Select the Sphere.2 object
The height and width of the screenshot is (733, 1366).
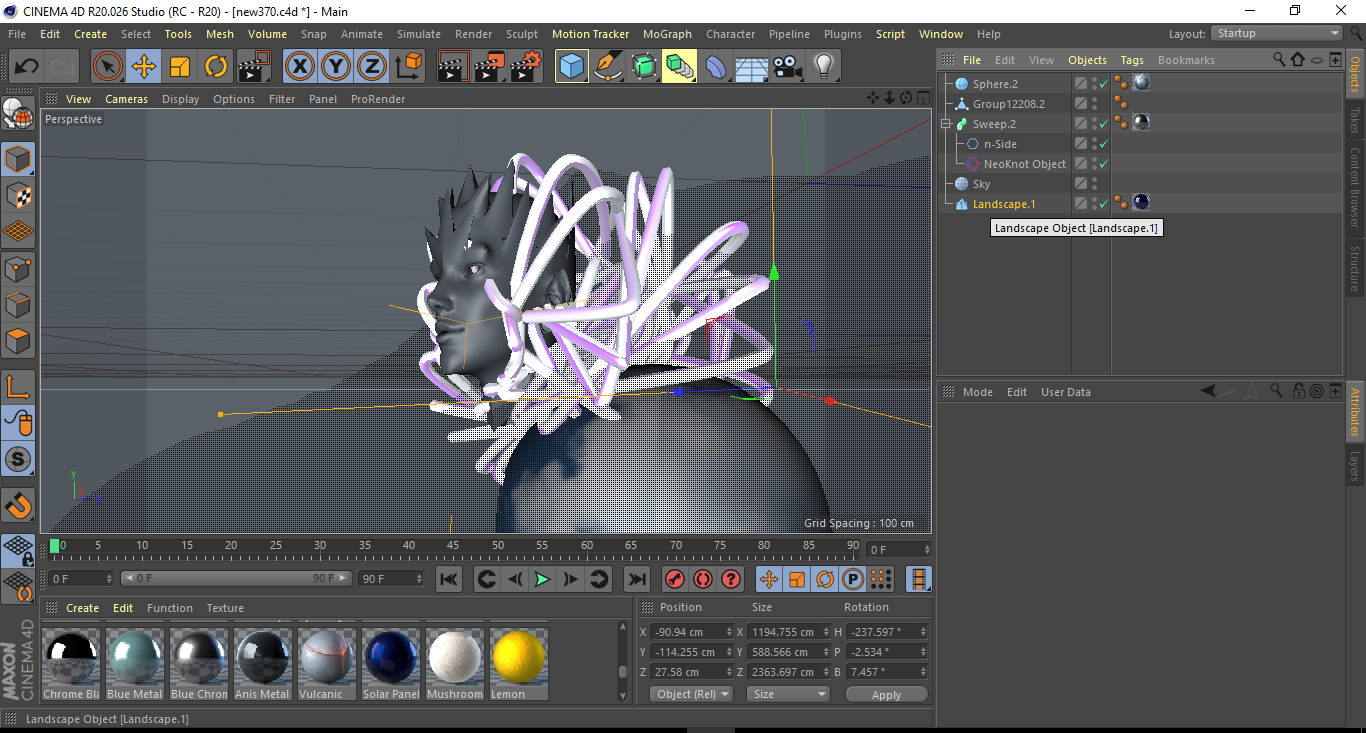pos(994,84)
